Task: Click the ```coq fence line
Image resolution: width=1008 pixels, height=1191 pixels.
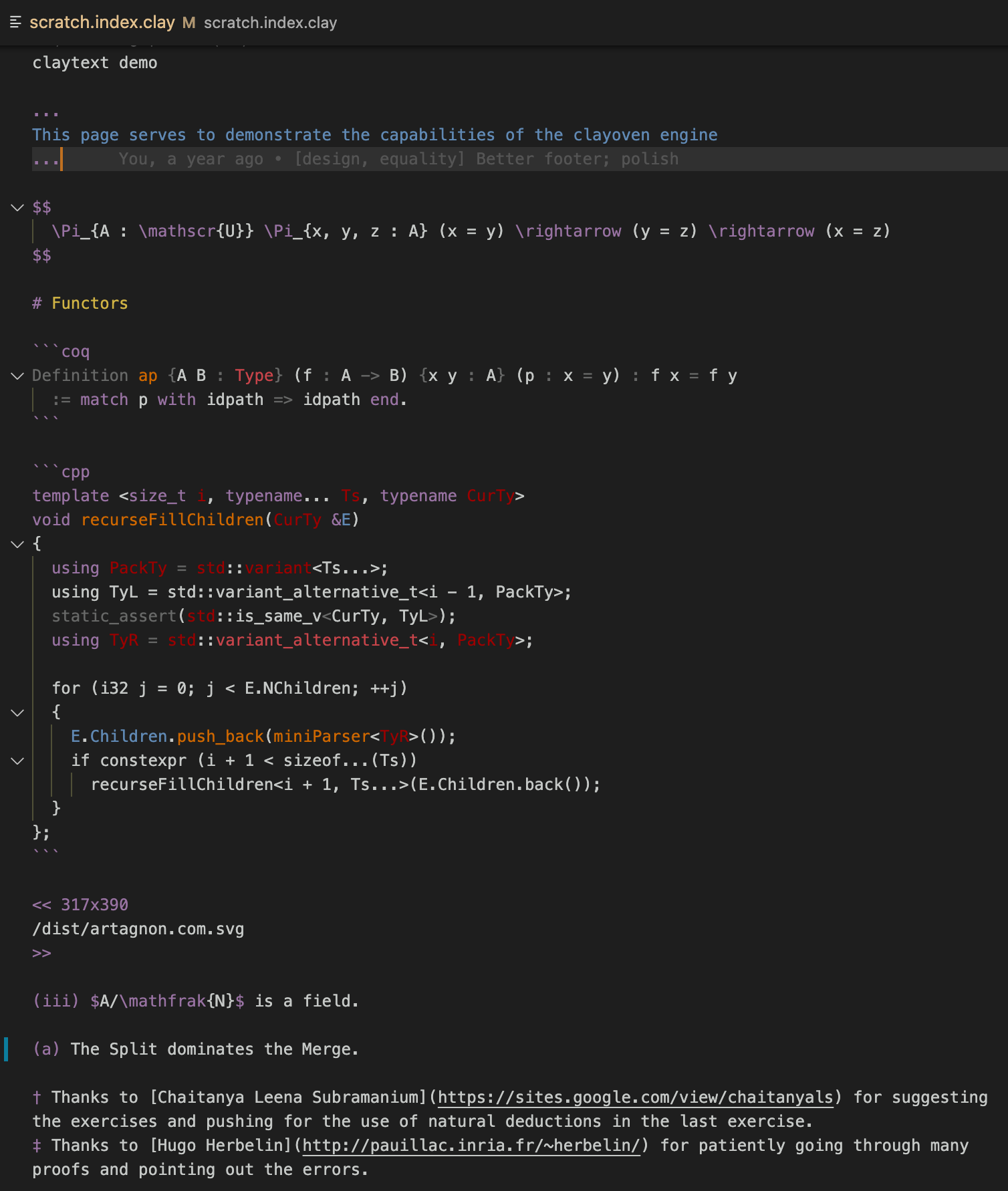Action: pyautogui.click(x=61, y=352)
